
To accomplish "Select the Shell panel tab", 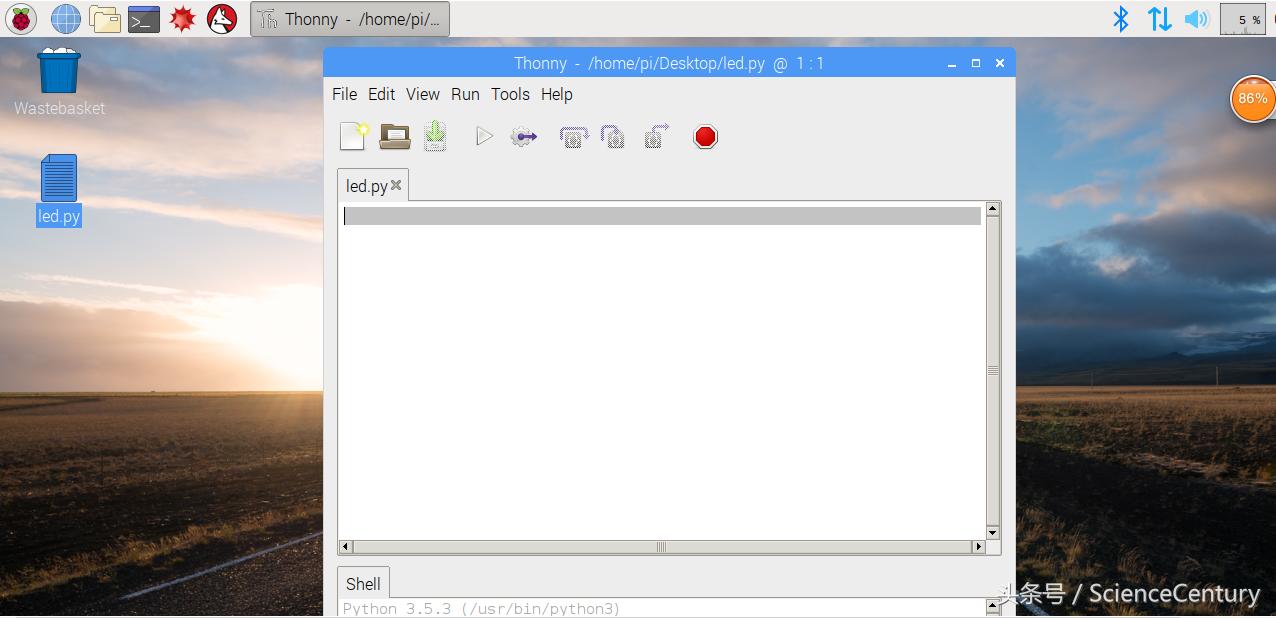I will [363, 584].
